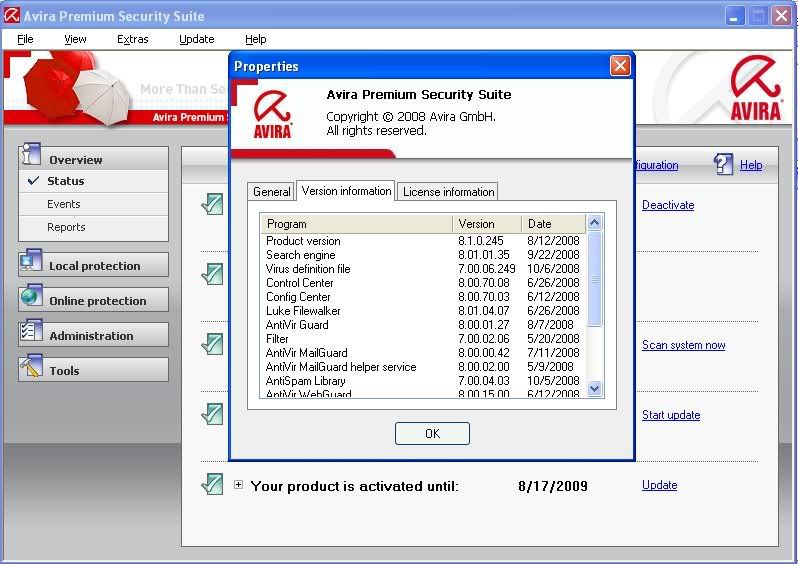
Task: Select the AntiSpam Library row
Action: tap(423, 381)
